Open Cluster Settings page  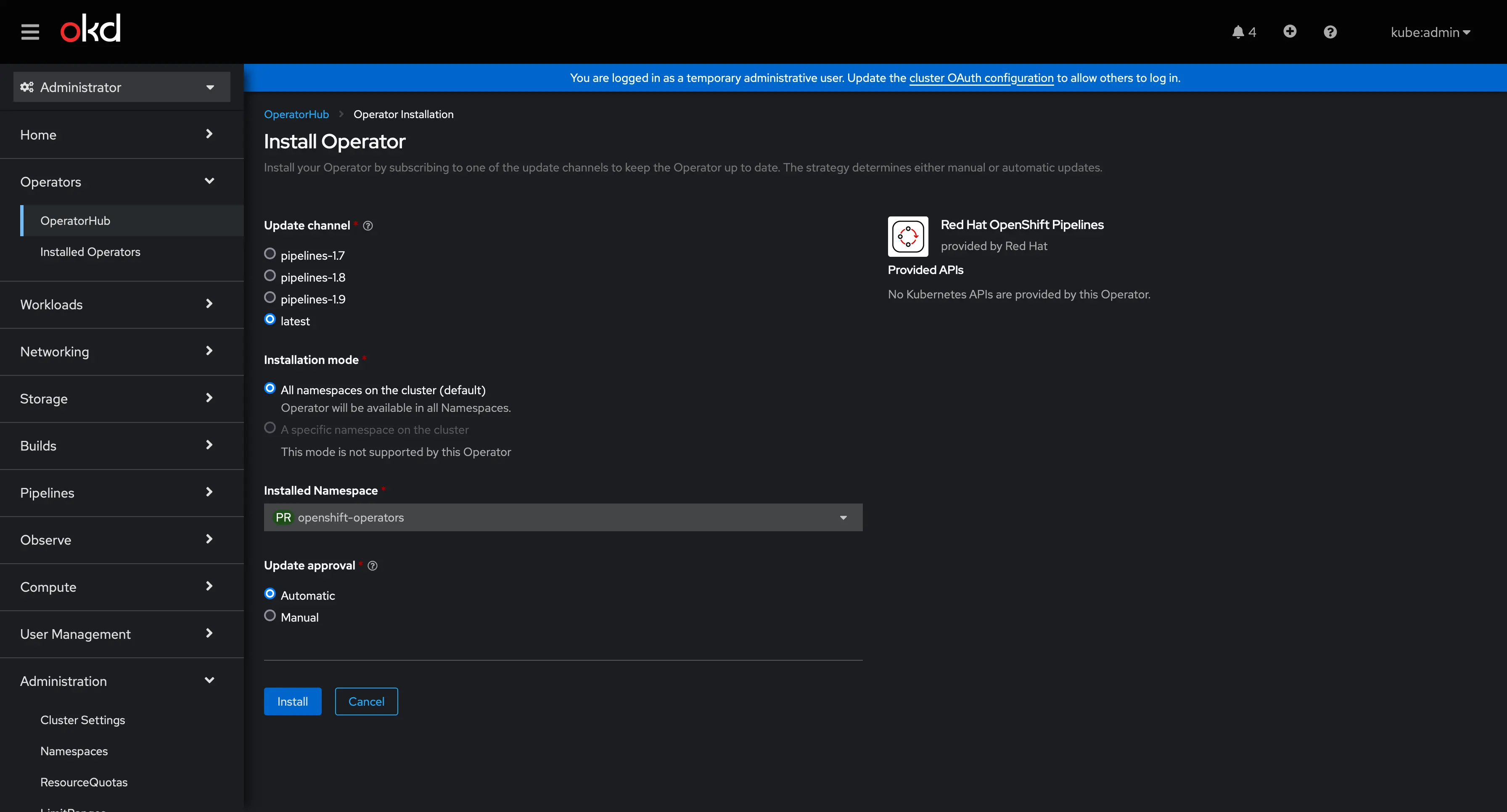(x=132, y=720)
